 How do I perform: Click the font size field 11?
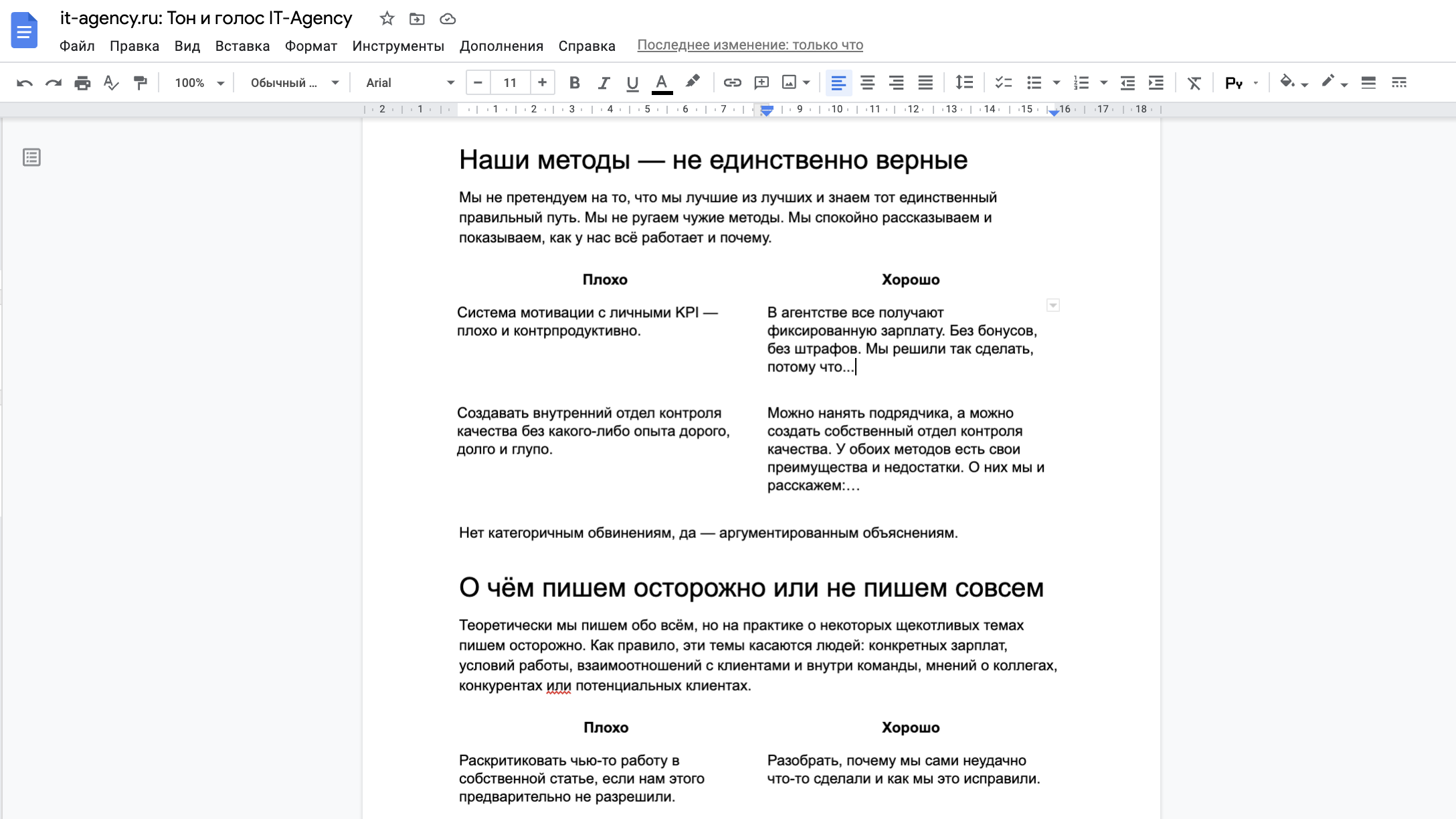[510, 83]
